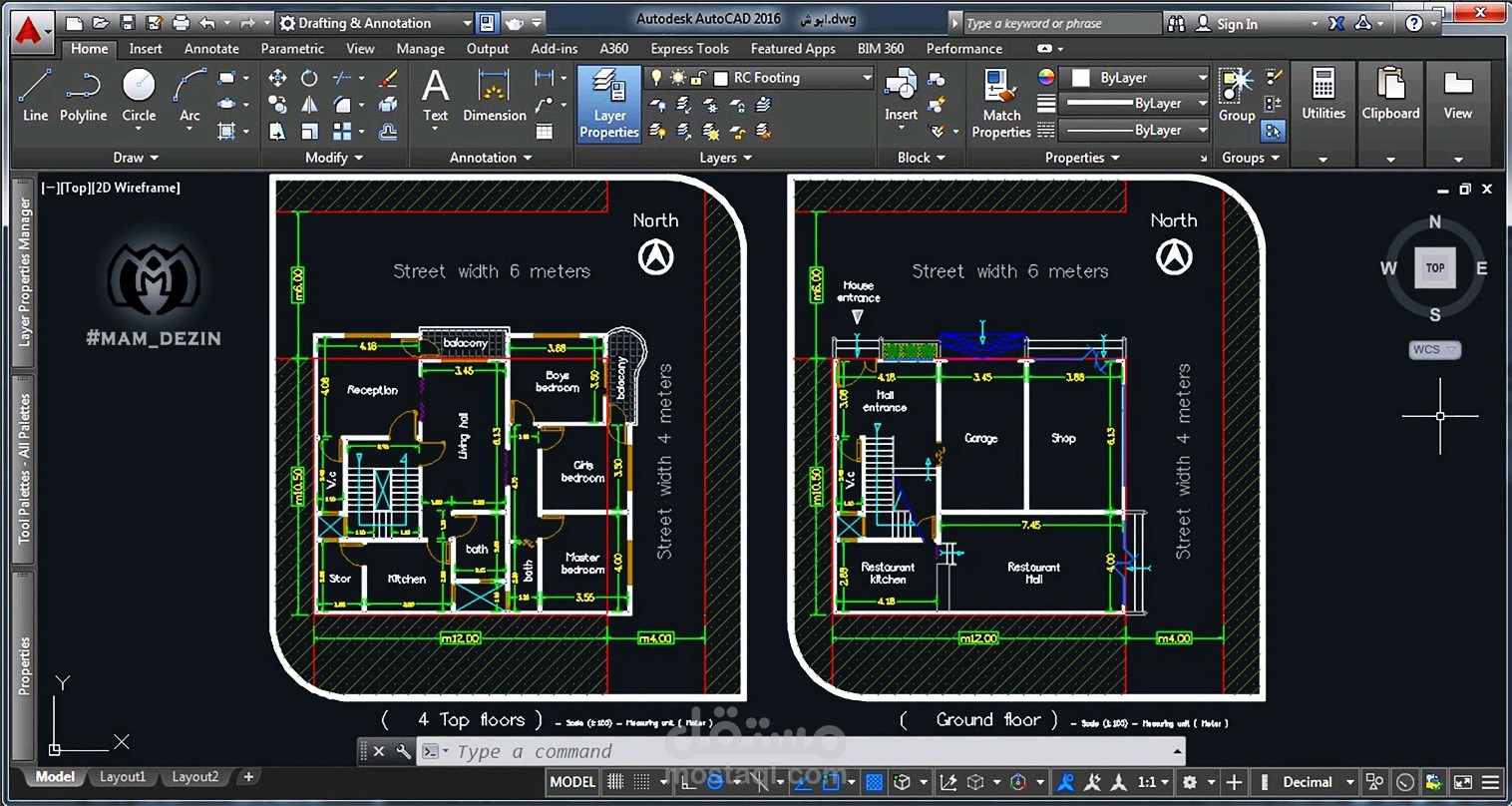Viewport: 1512px width, 806px height.
Task: Click the Group tool icon
Action: click(x=1237, y=96)
